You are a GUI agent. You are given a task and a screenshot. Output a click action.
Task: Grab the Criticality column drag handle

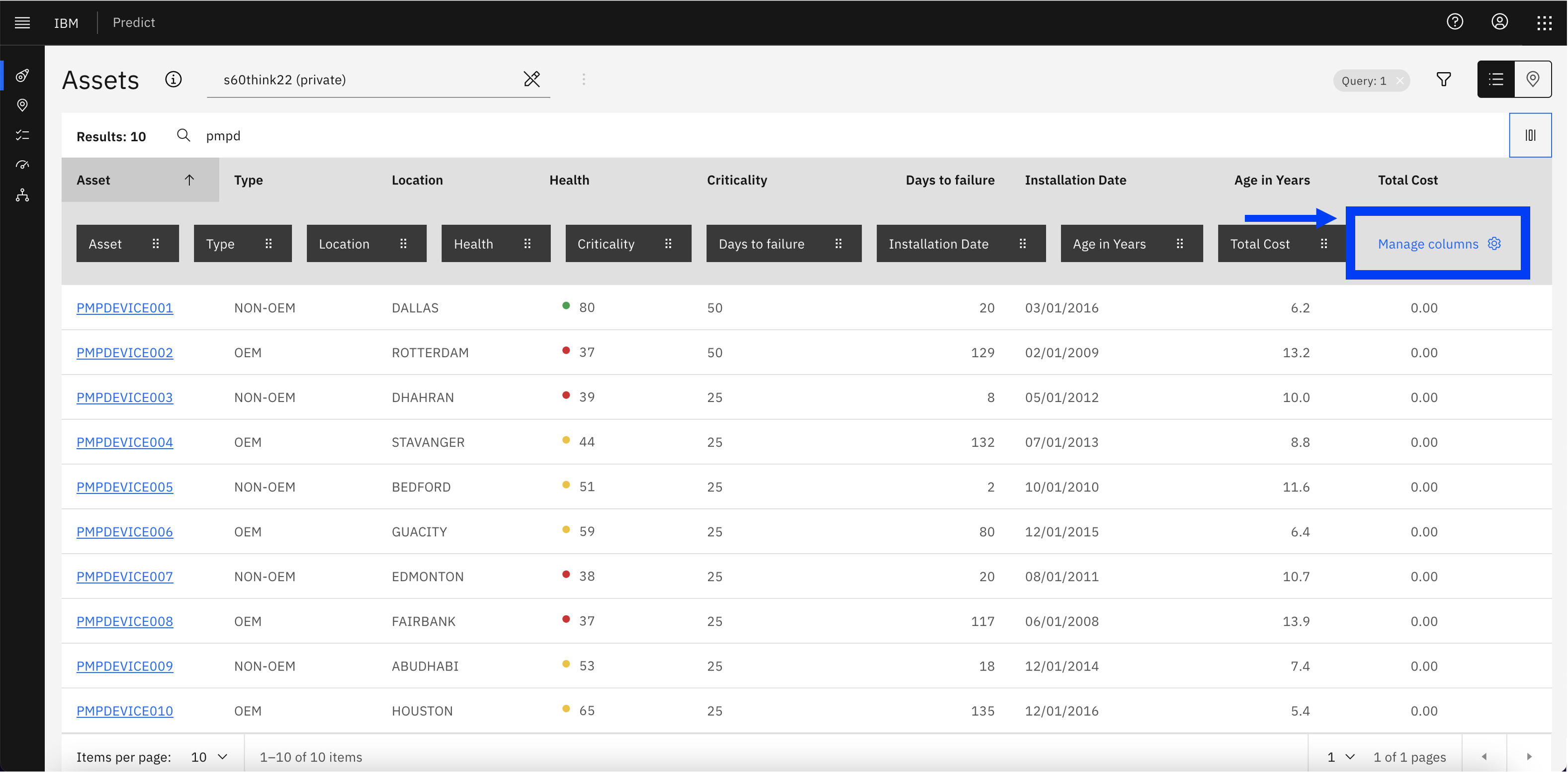[x=668, y=244]
